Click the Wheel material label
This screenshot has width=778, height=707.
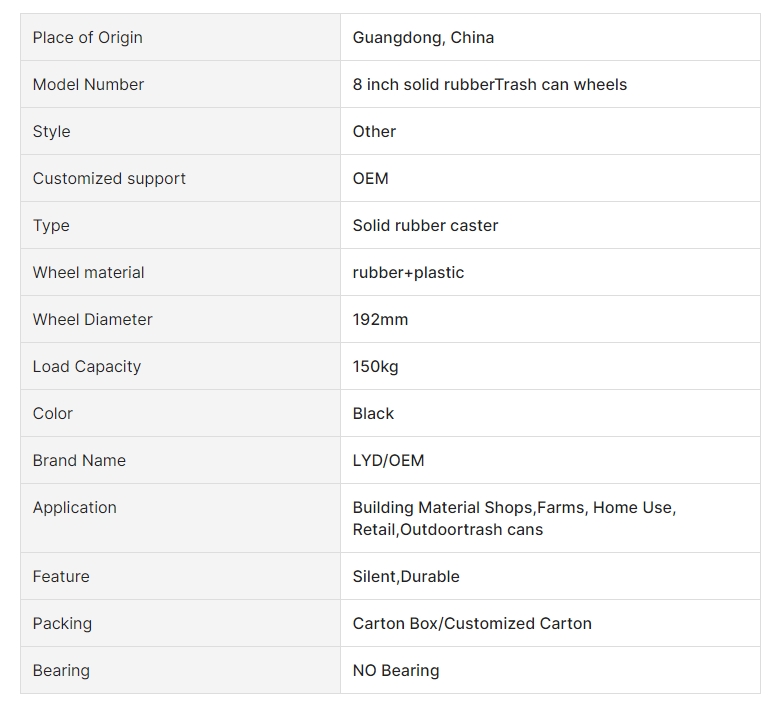coord(88,272)
